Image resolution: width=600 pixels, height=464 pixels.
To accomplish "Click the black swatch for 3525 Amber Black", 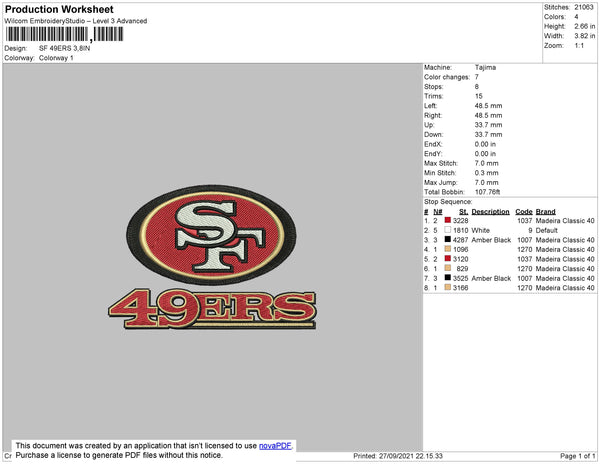I will pyautogui.click(x=447, y=278).
